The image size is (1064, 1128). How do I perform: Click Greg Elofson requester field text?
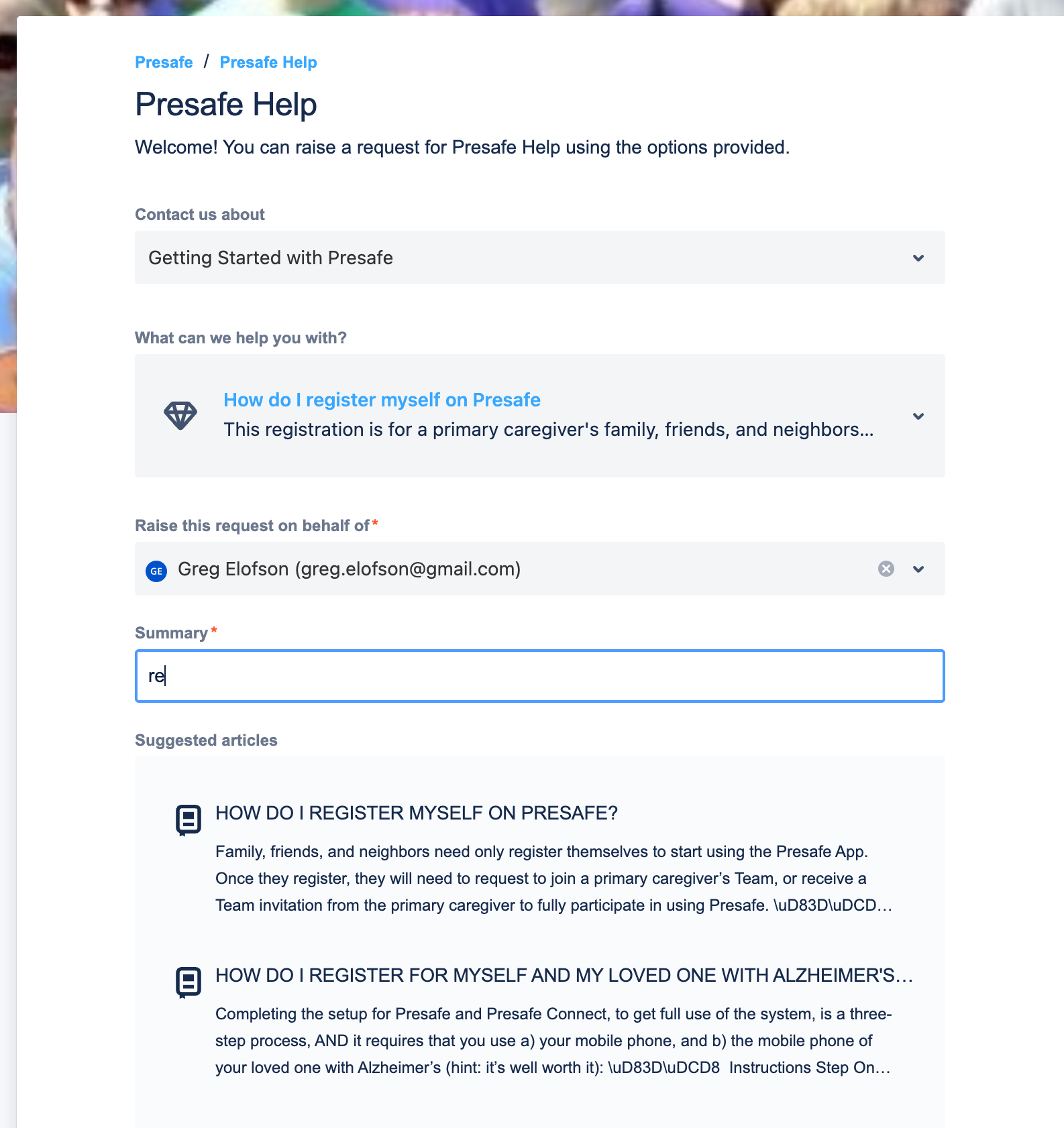point(349,569)
